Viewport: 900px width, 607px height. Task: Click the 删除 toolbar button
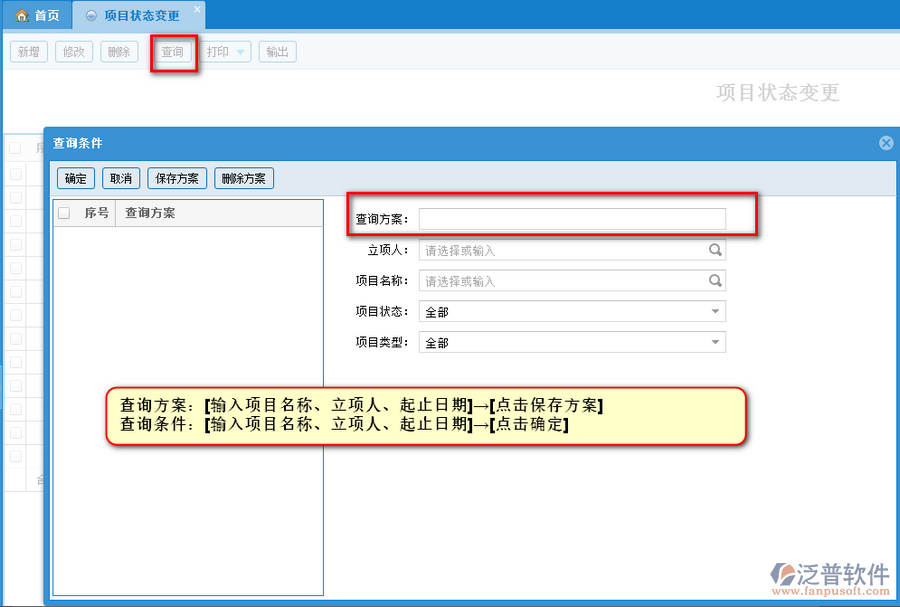coord(119,52)
